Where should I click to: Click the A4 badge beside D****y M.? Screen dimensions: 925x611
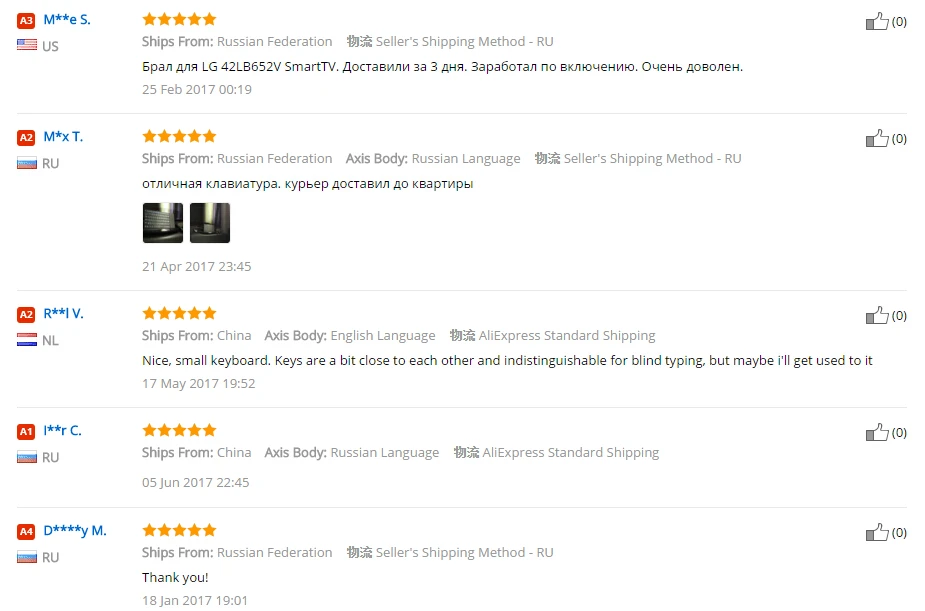coord(26,531)
